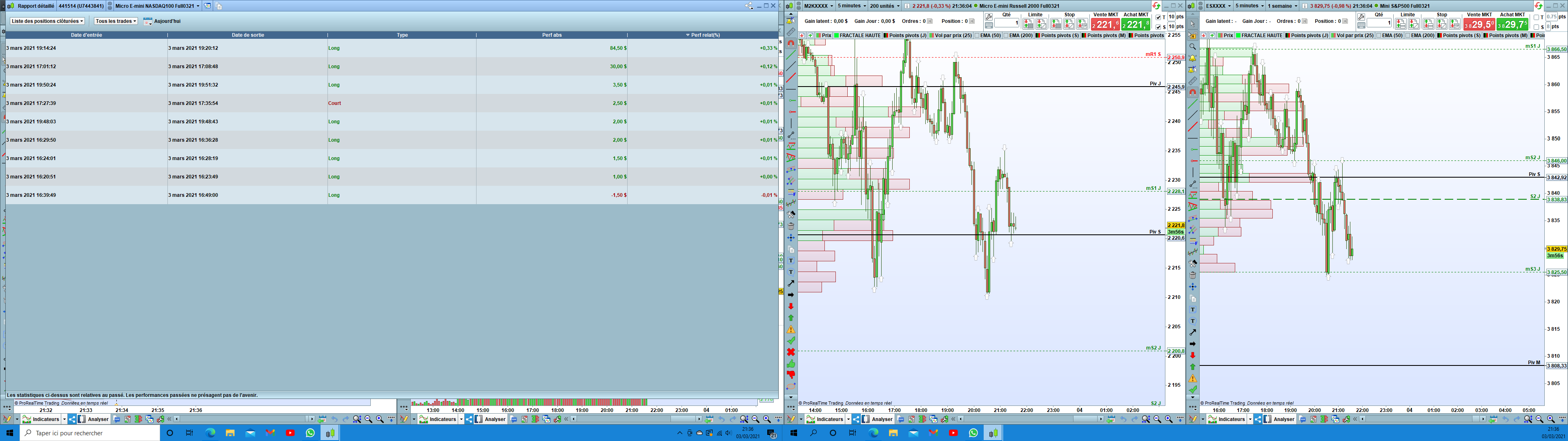Screen dimensions: 1568x441
Task: Click the refresh arrows icon on Russell title bar
Action: [x=1156, y=5]
